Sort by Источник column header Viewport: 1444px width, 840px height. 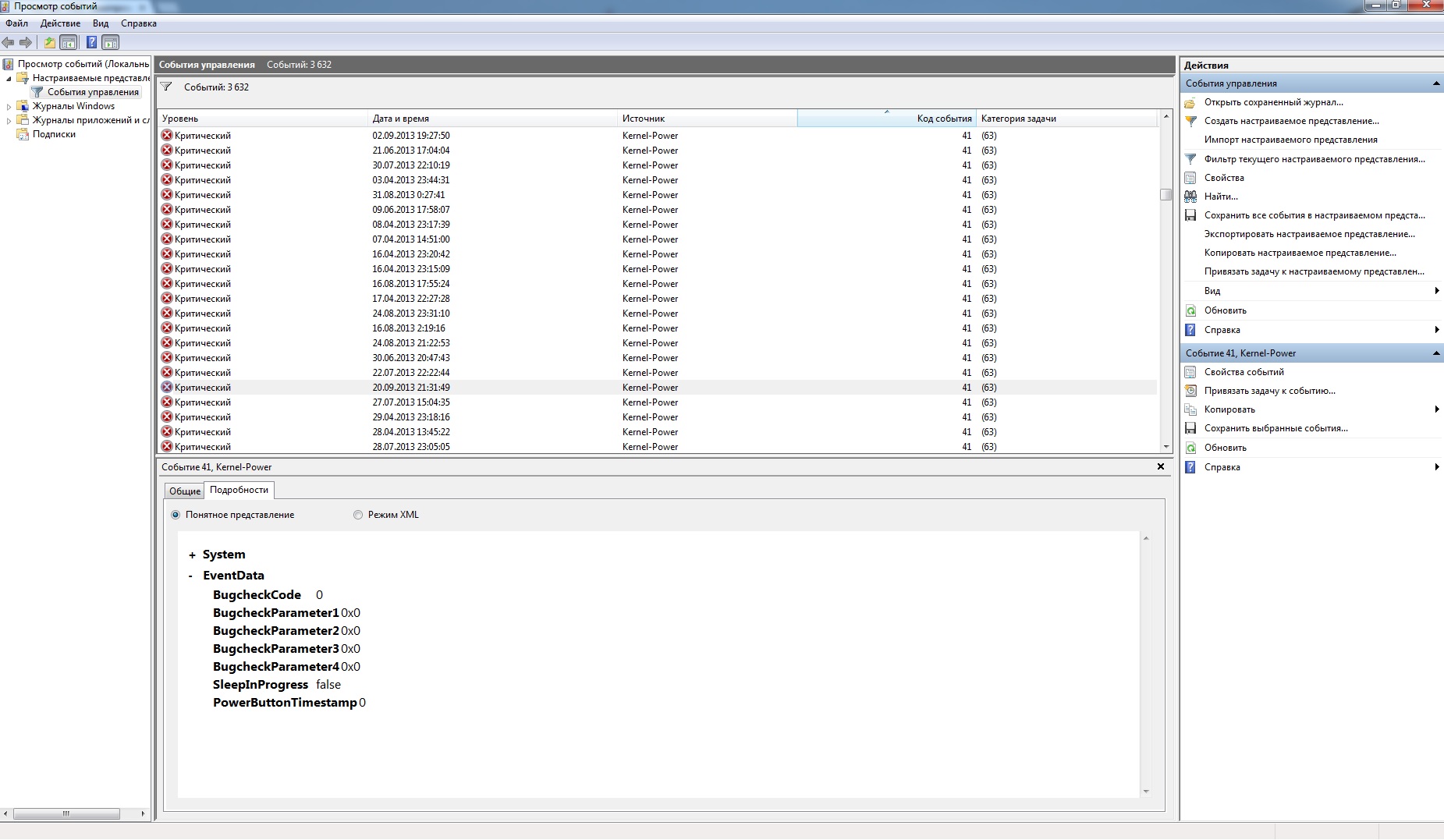(x=707, y=119)
